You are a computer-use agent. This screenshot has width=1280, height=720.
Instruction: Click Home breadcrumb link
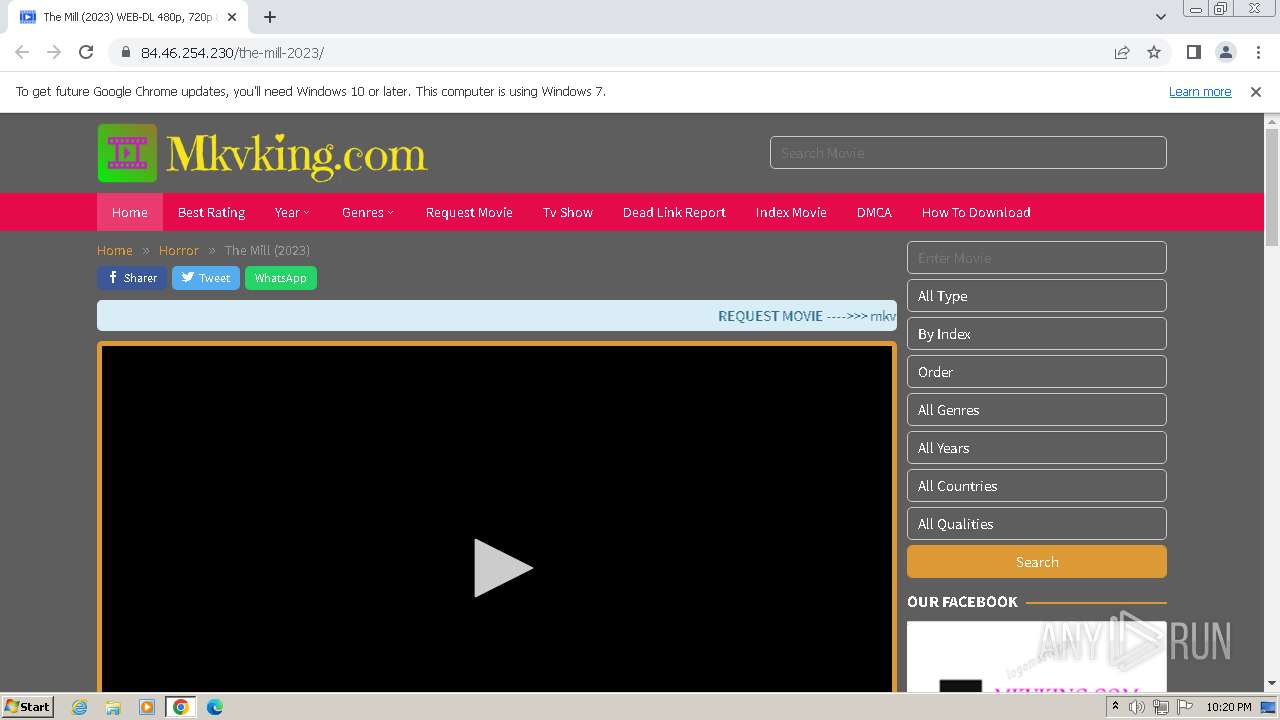coord(115,250)
